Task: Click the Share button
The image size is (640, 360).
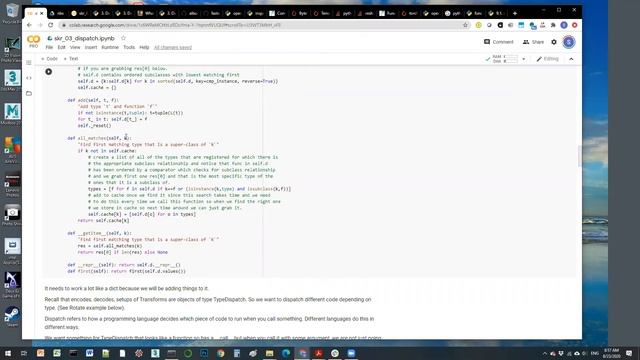Action: [533, 42]
